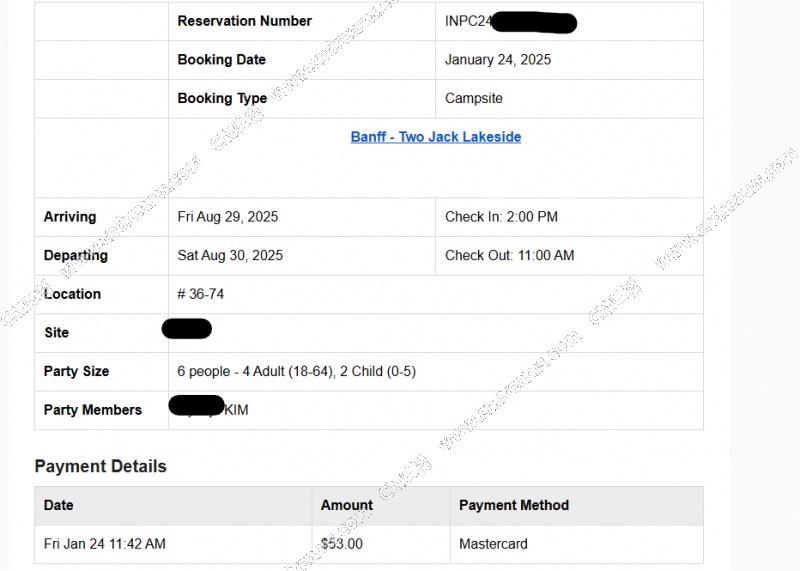800x571 pixels.
Task: Click the Campsite booking type value
Action: pyautogui.click(x=473, y=98)
